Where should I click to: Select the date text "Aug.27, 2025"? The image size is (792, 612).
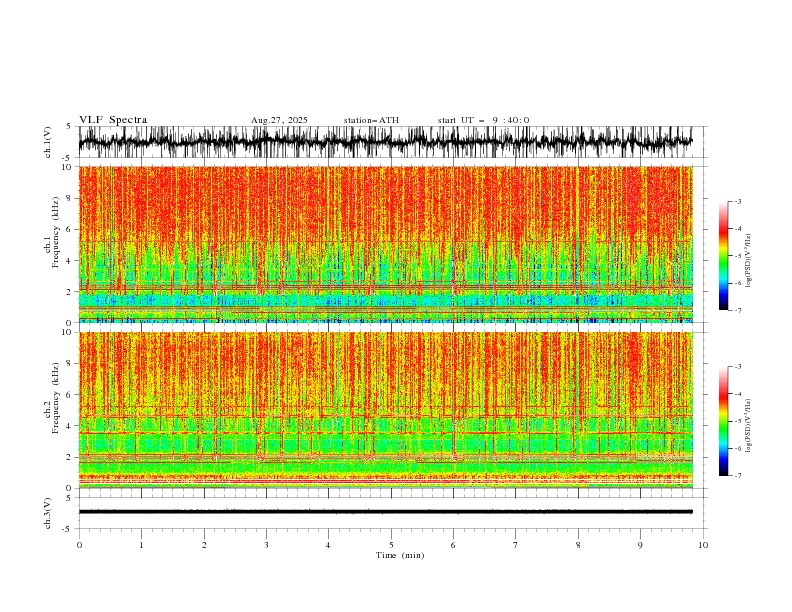tap(279, 120)
